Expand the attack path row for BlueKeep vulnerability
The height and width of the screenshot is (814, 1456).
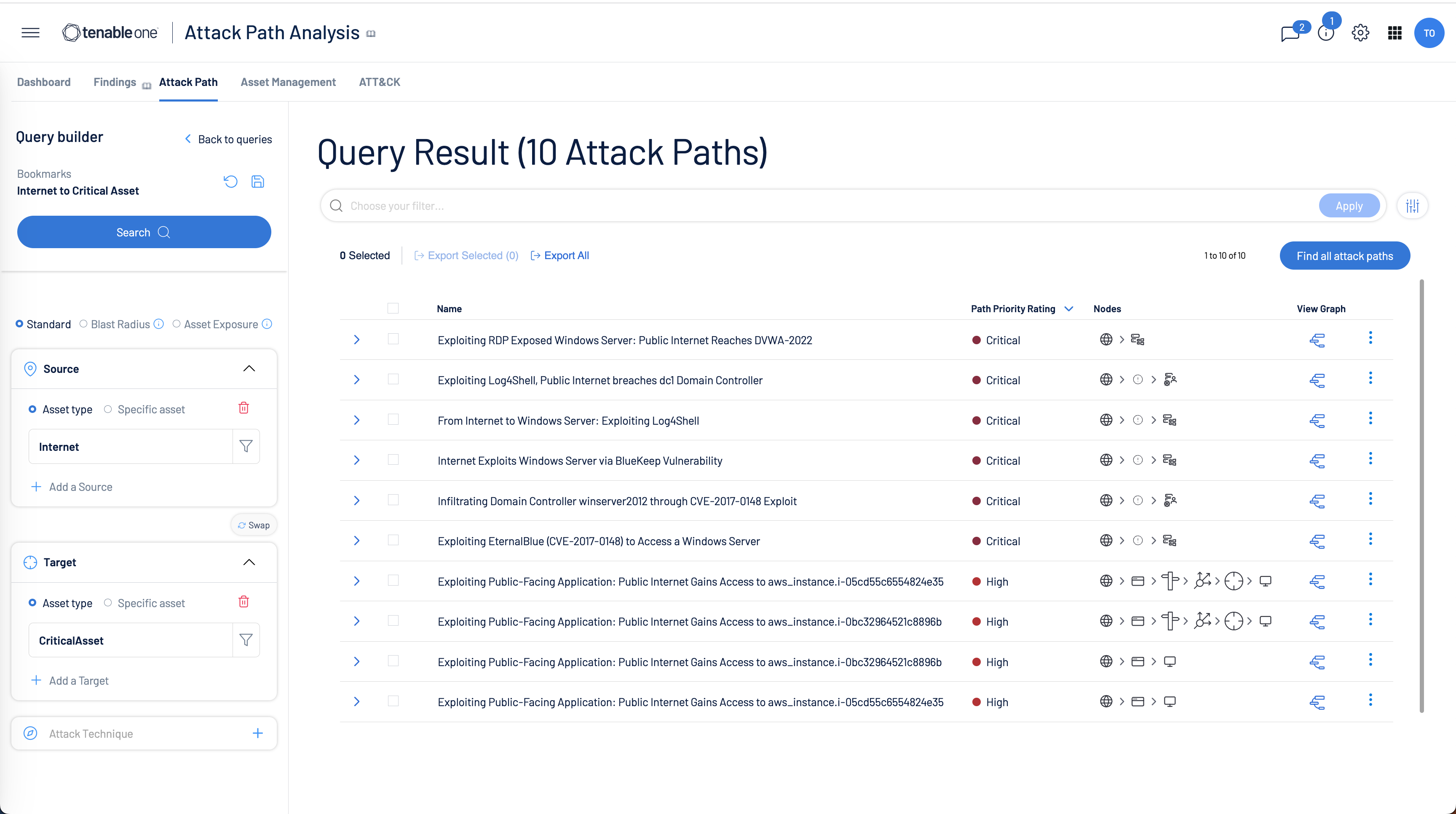(x=357, y=460)
